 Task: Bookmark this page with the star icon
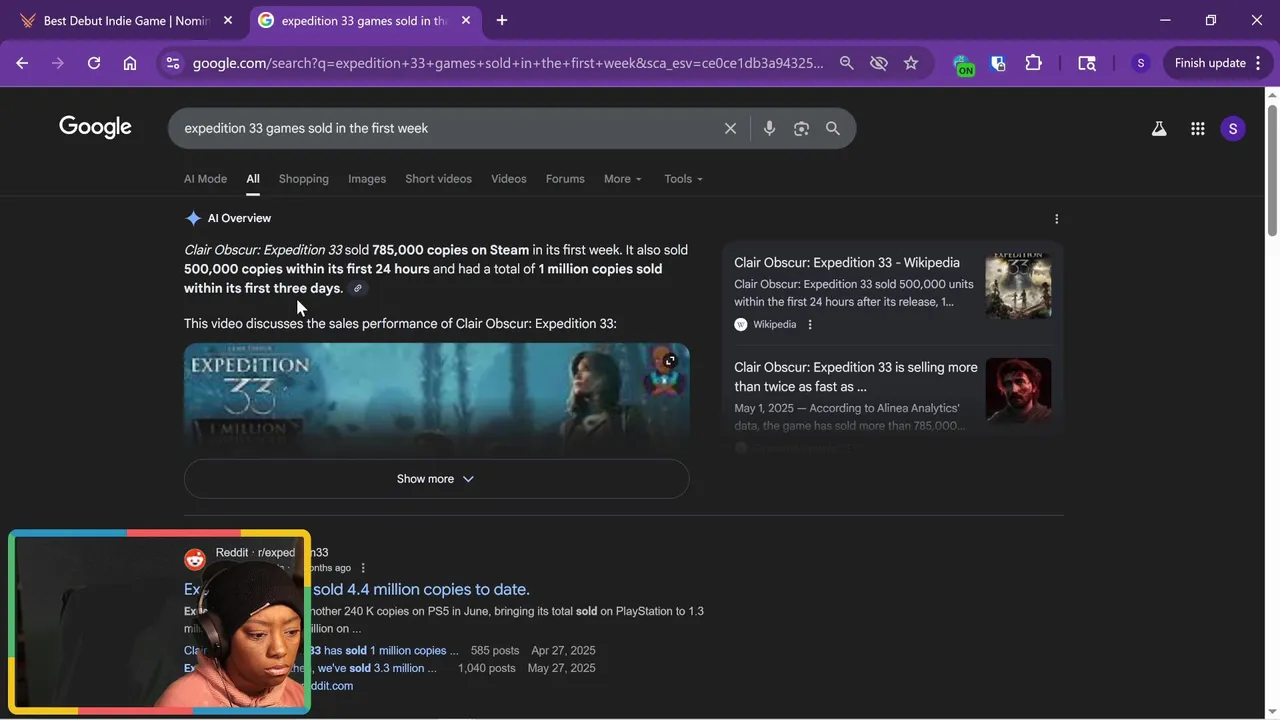tap(911, 63)
